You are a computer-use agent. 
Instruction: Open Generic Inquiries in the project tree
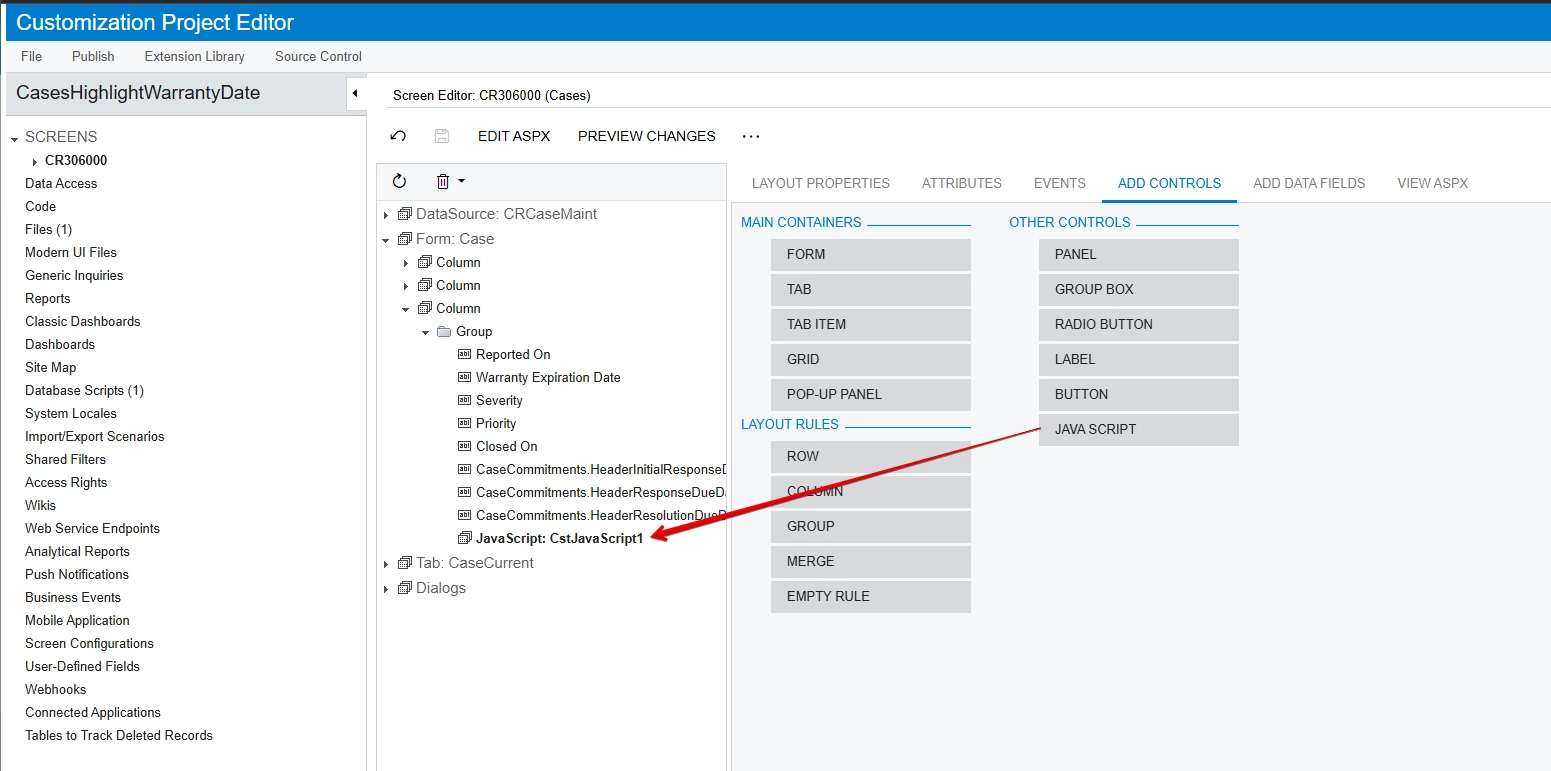(x=74, y=275)
